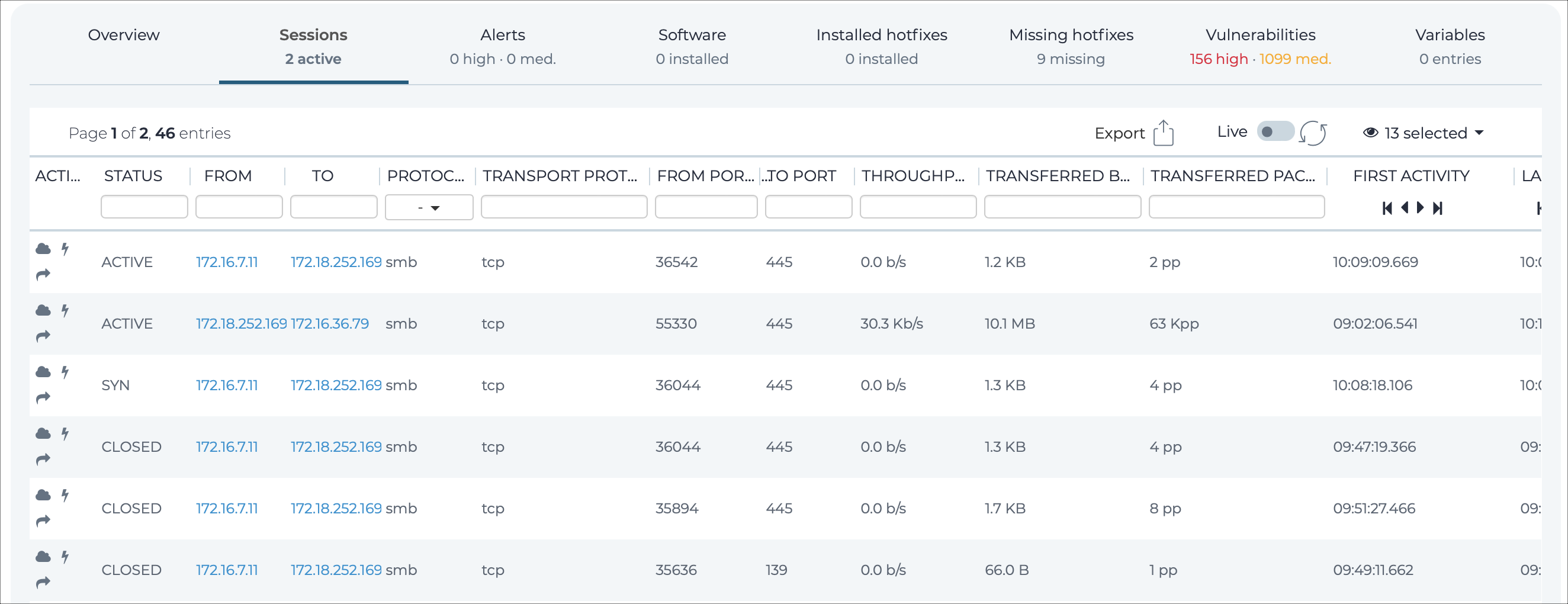1568x604 pixels.
Task: Click the STATUS filter input field
Action: click(144, 207)
